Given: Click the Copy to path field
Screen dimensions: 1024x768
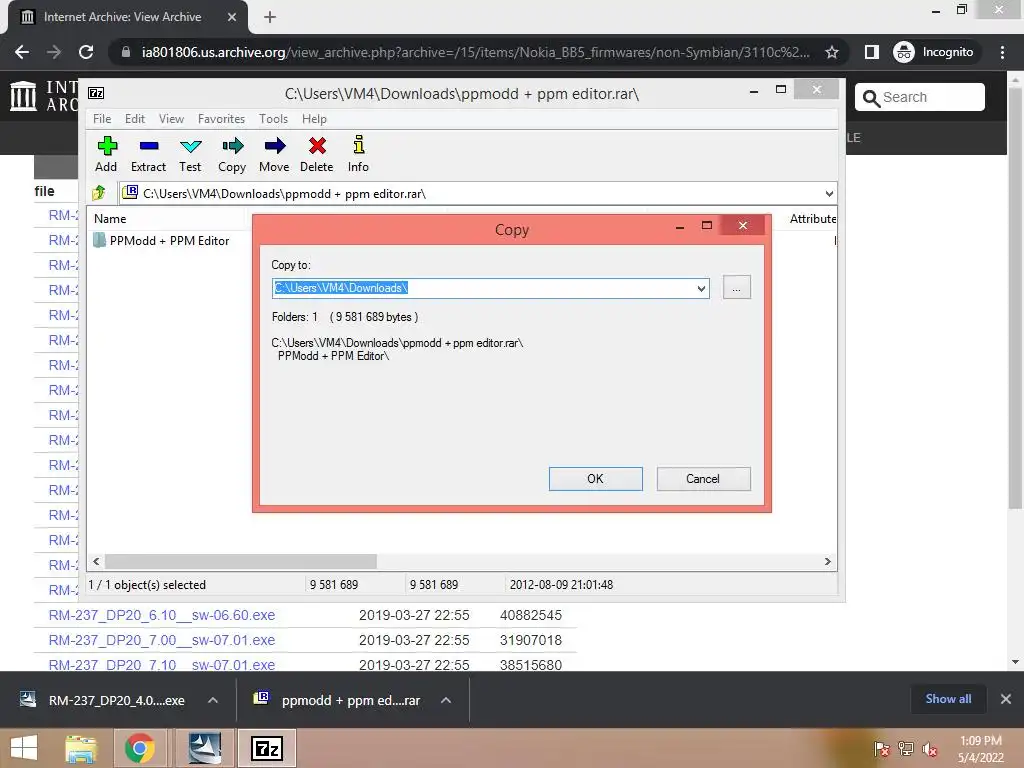Looking at the screenshot, I should tap(483, 288).
